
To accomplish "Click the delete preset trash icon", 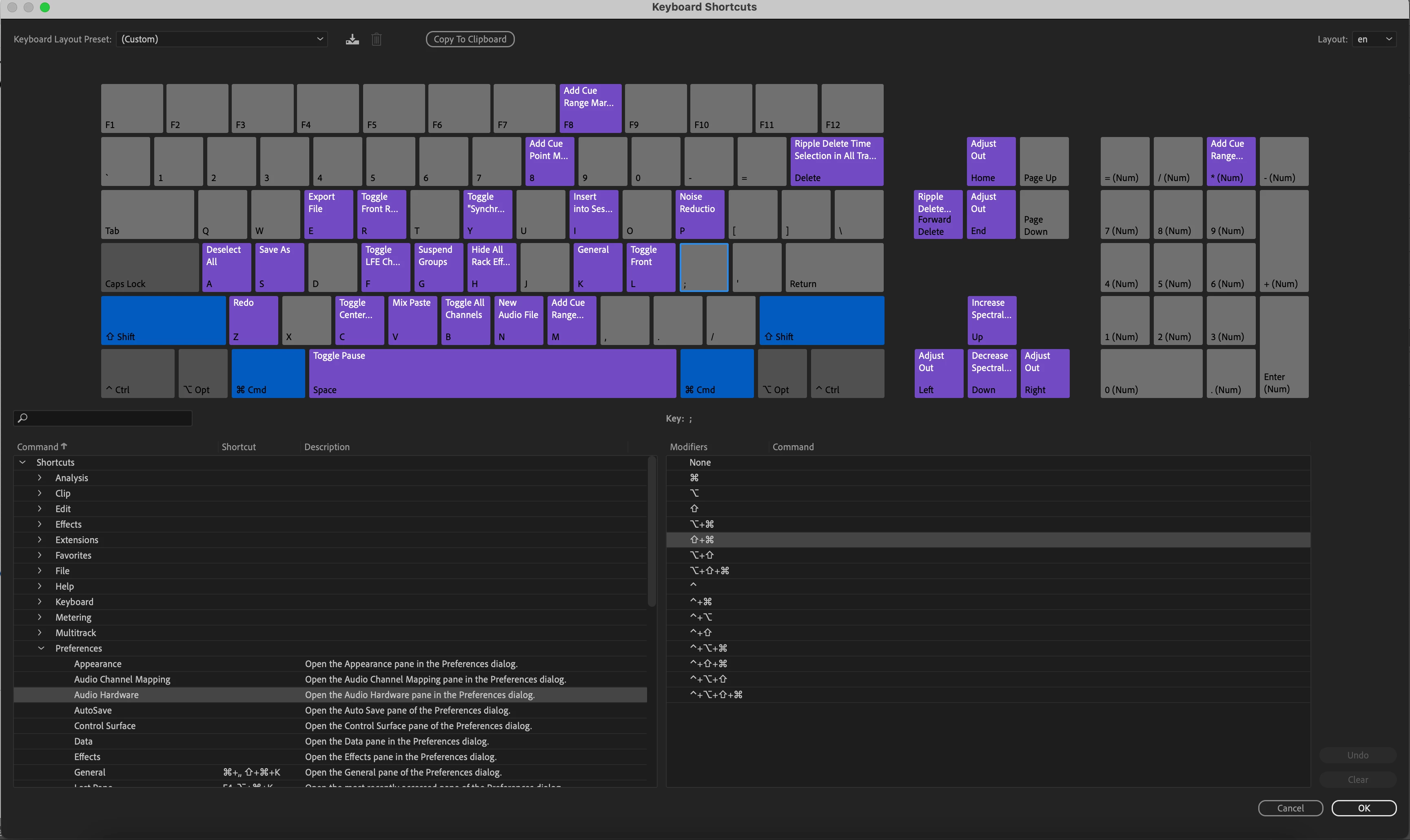I will click(377, 39).
